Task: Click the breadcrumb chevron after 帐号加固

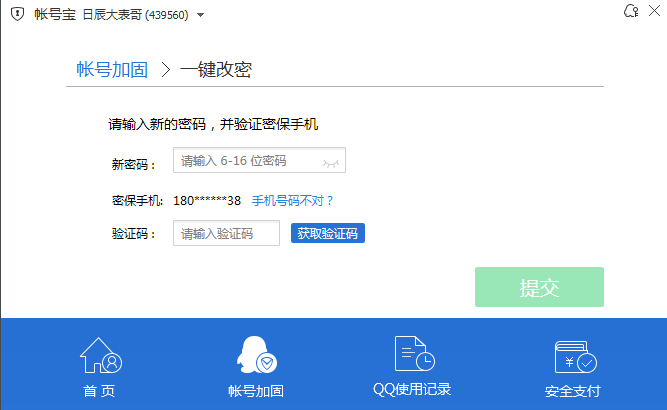Action: [x=165, y=70]
